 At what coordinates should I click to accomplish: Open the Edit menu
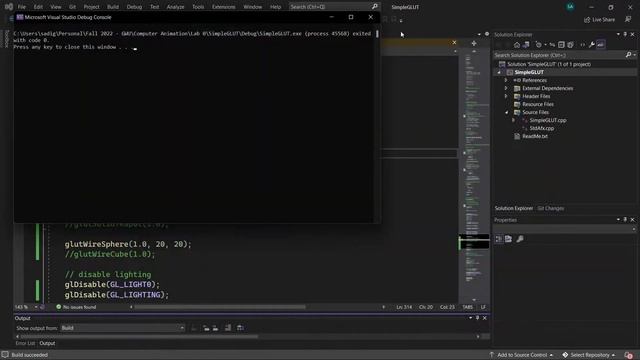click(x=38, y=7)
